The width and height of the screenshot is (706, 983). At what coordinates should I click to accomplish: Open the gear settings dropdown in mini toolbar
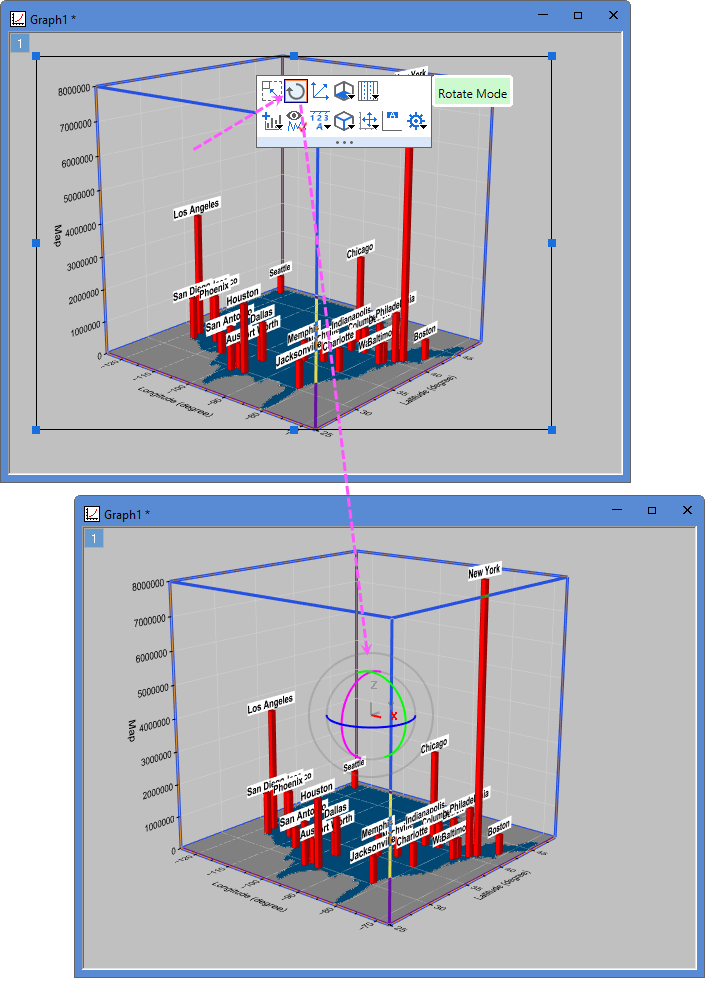(x=417, y=120)
